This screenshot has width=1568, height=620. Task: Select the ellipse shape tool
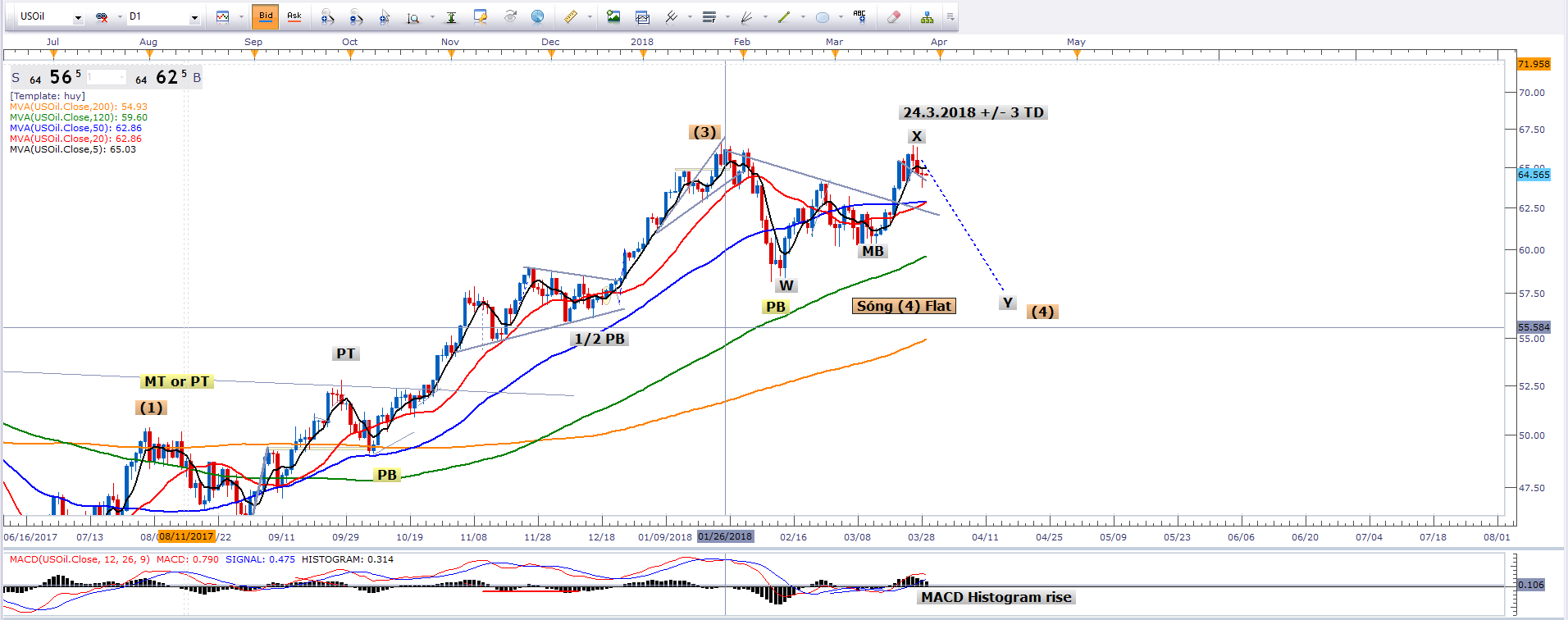(x=823, y=16)
